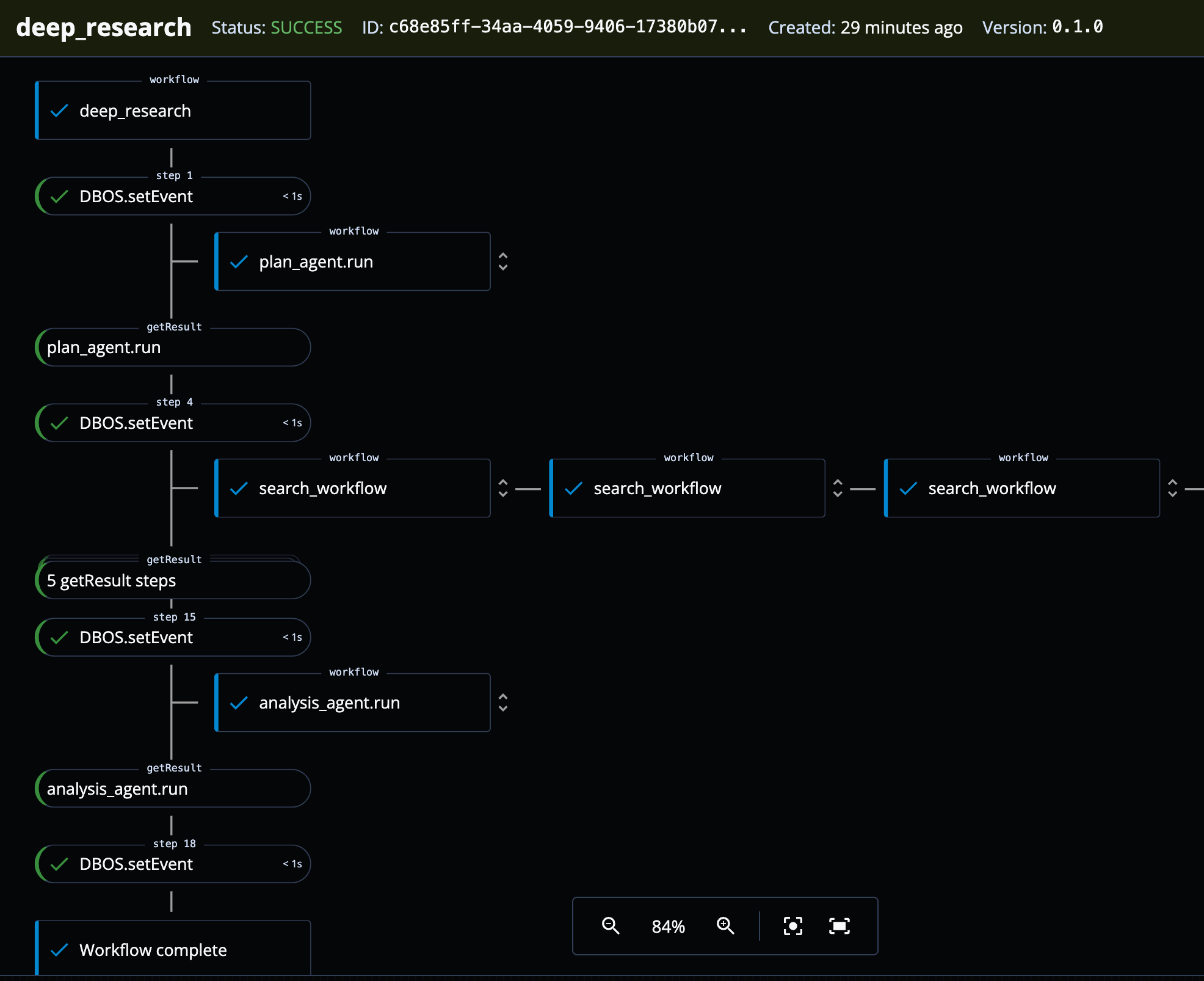Open the 5 getResult steps group
Viewport: 1204px width, 981px height.
pos(173,580)
